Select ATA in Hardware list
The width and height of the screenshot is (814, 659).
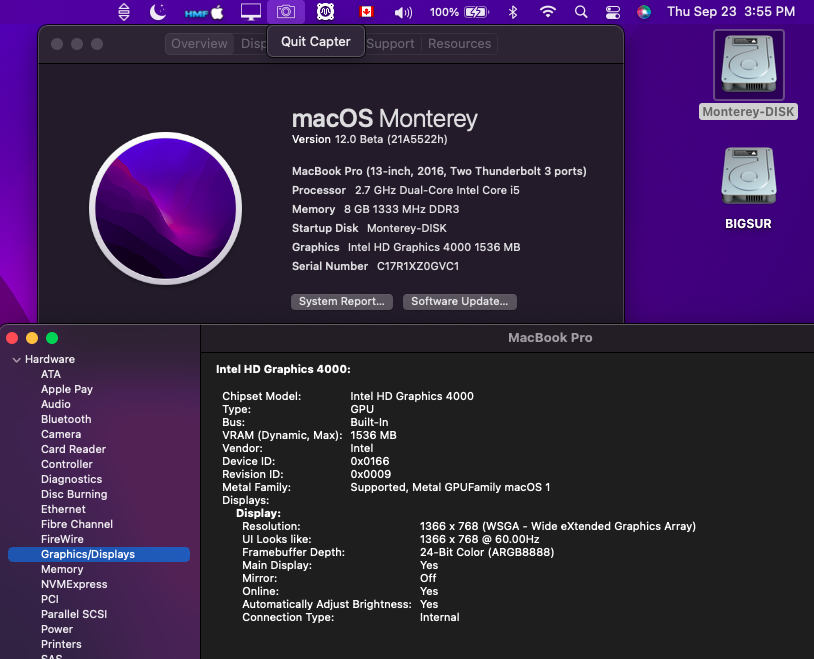pos(51,374)
